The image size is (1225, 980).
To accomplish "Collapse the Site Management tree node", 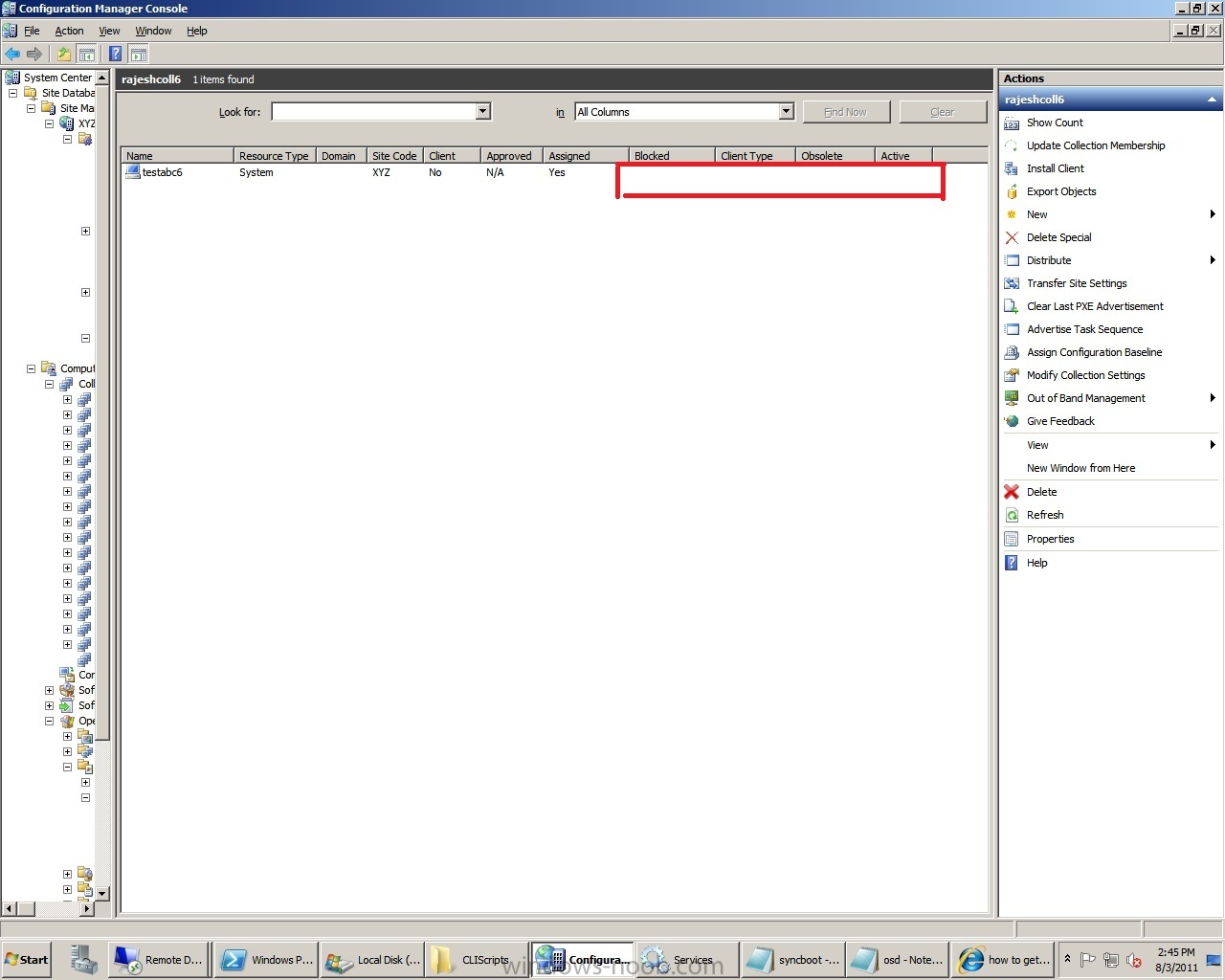I will pyautogui.click(x=31, y=108).
